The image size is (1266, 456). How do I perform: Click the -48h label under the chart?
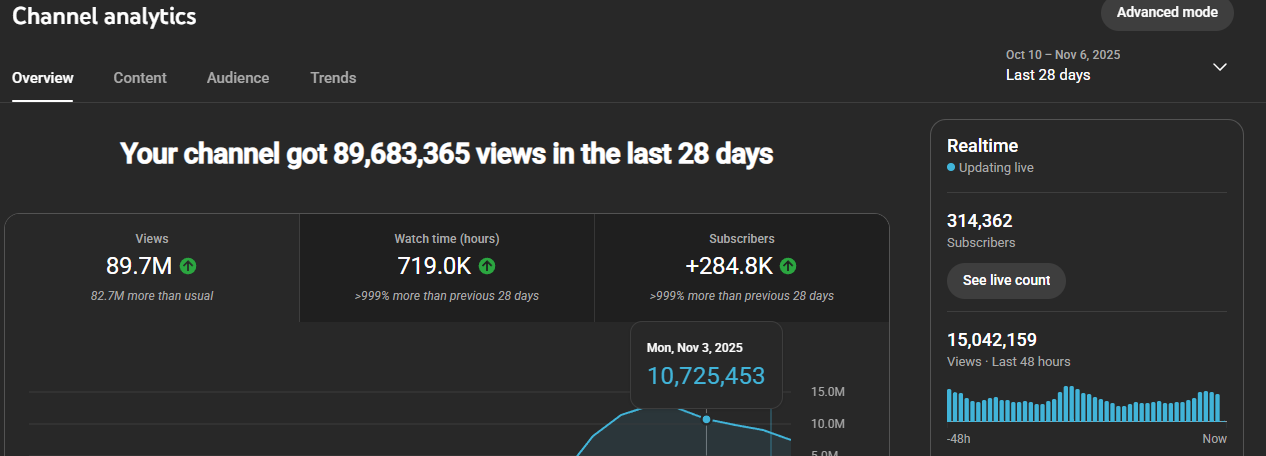pyautogui.click(x=958, y=439)
